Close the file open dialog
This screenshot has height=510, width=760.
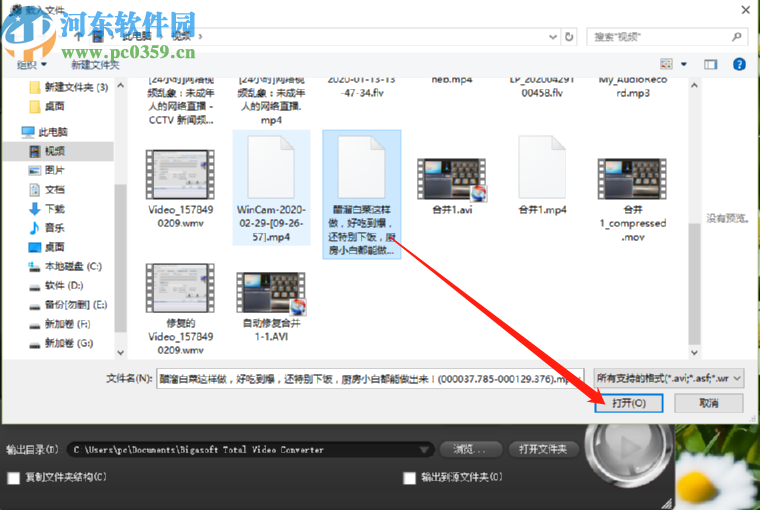tap(745, 10)
